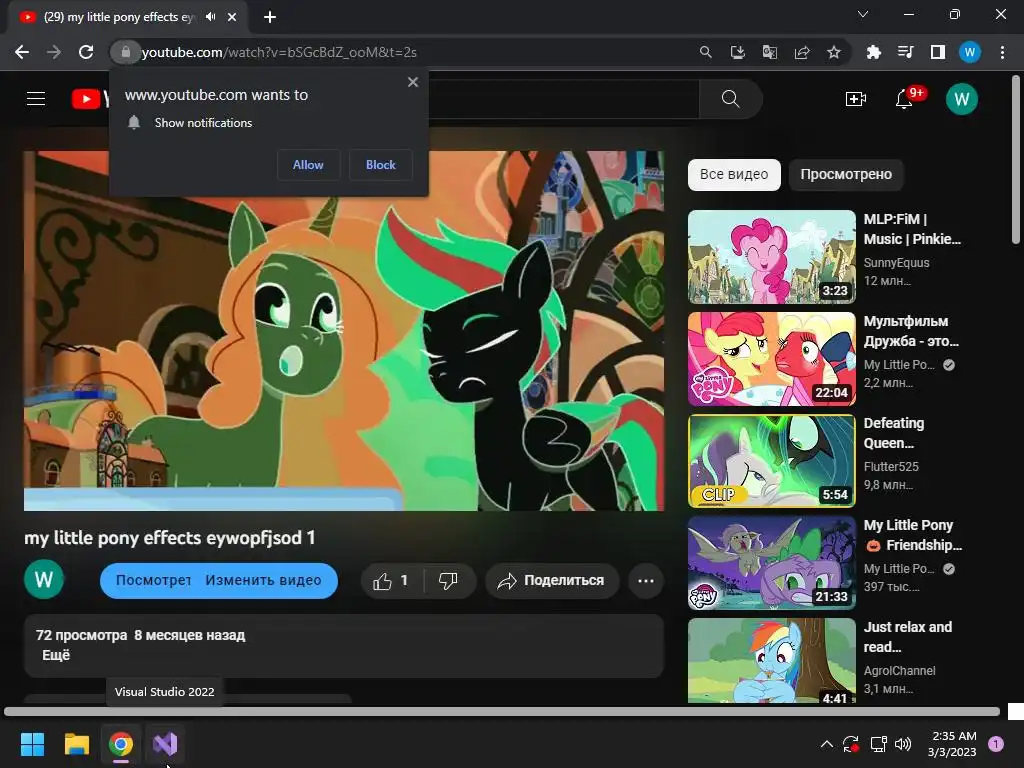Open the Defeating Queen clip thumbnail
Image resolution: width=1024 pixels, height=768 pixels.
click(x=772, y=461)
